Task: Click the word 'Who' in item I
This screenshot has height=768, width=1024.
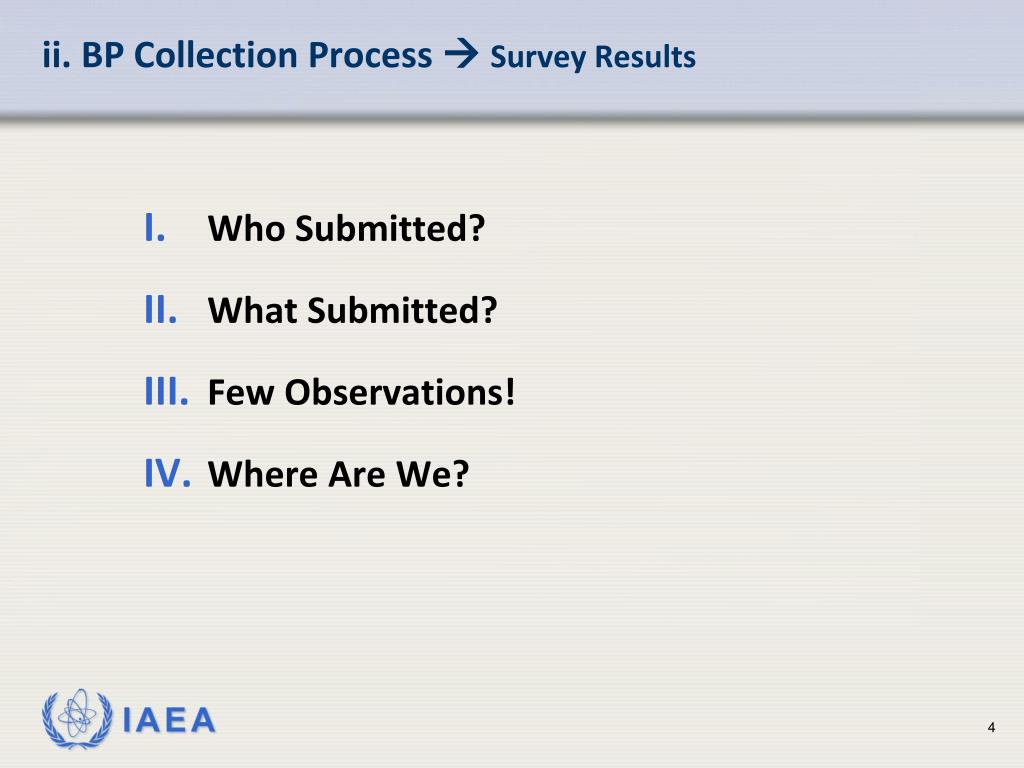Action: 246,229
